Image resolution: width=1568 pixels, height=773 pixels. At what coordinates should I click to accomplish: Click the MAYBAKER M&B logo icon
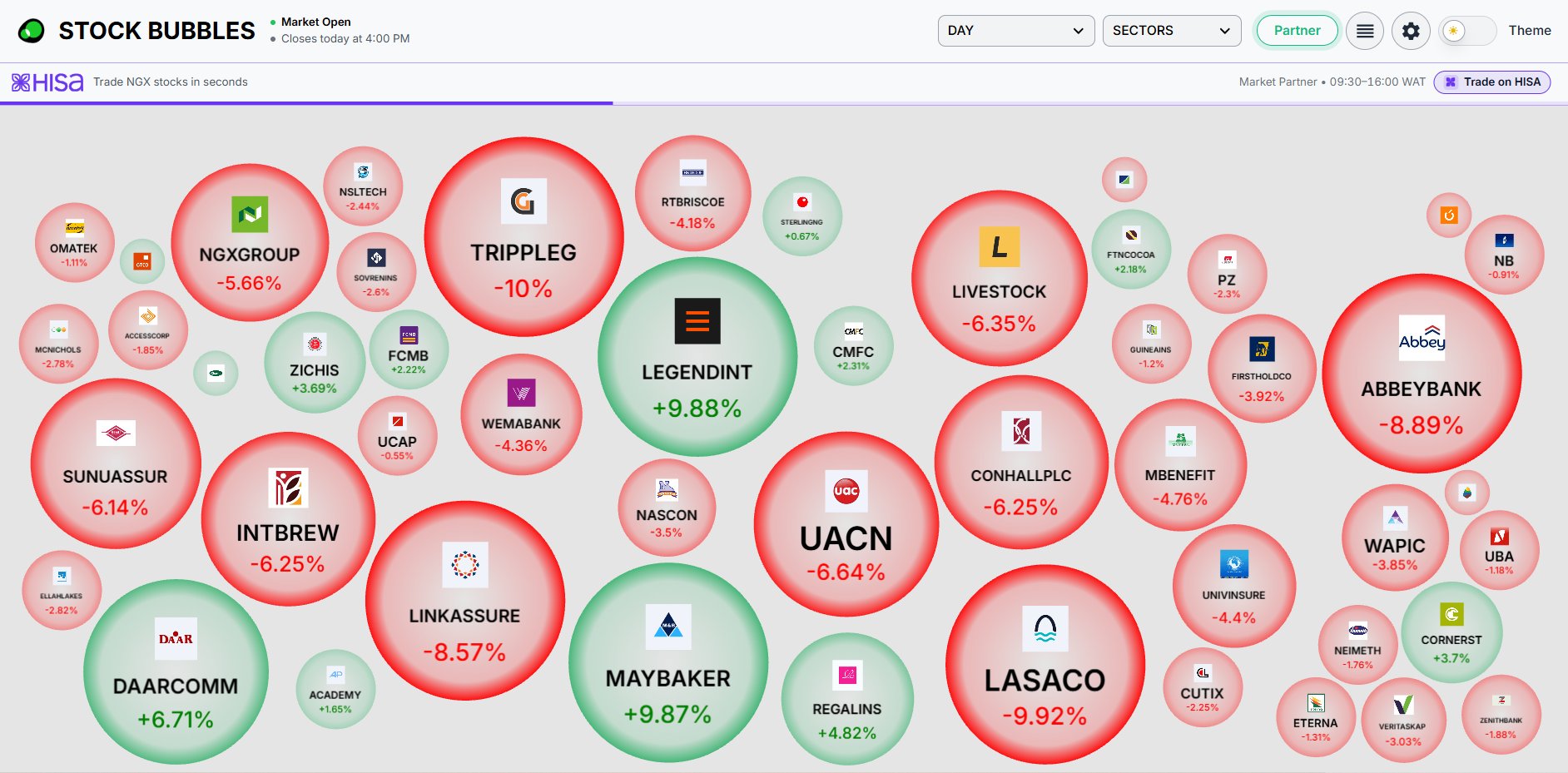coord(668,627)
